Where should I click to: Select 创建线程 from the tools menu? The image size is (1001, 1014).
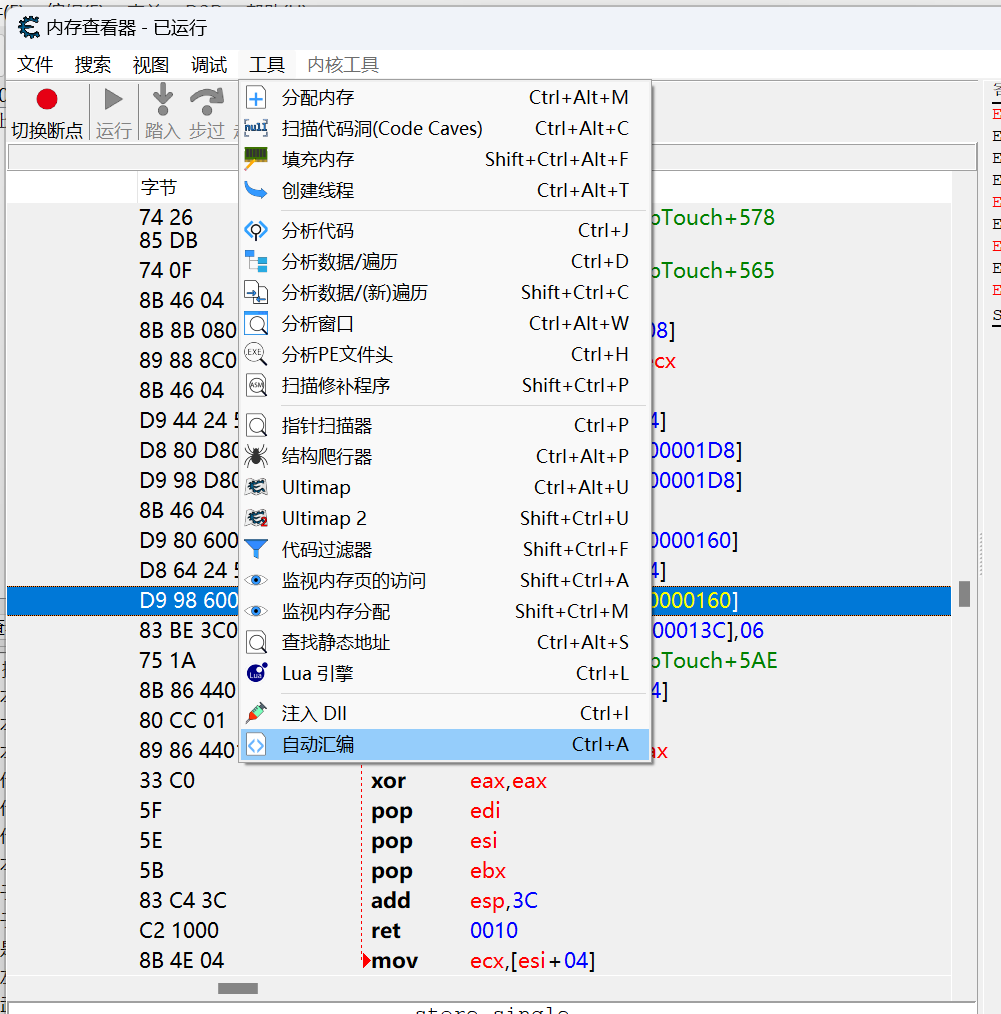(444, 190)
